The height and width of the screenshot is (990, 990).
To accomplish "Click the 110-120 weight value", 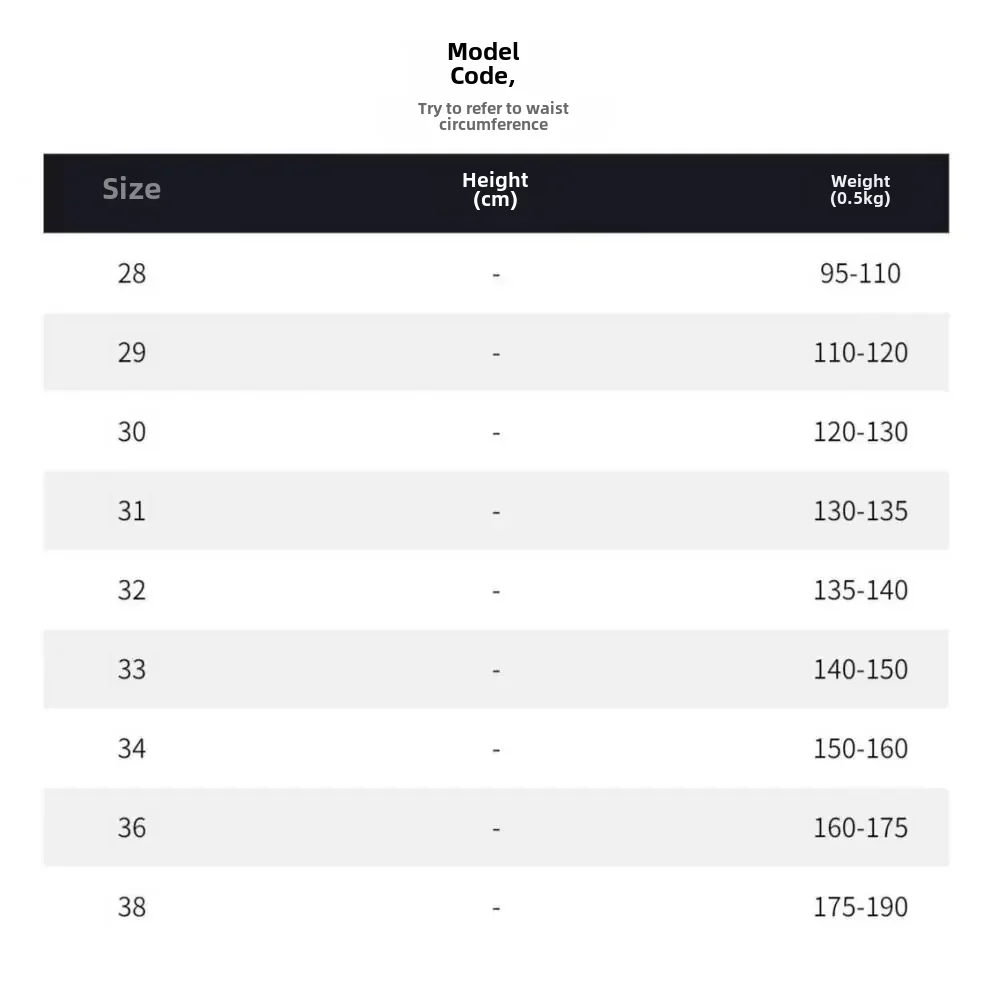I will (860, 352).
